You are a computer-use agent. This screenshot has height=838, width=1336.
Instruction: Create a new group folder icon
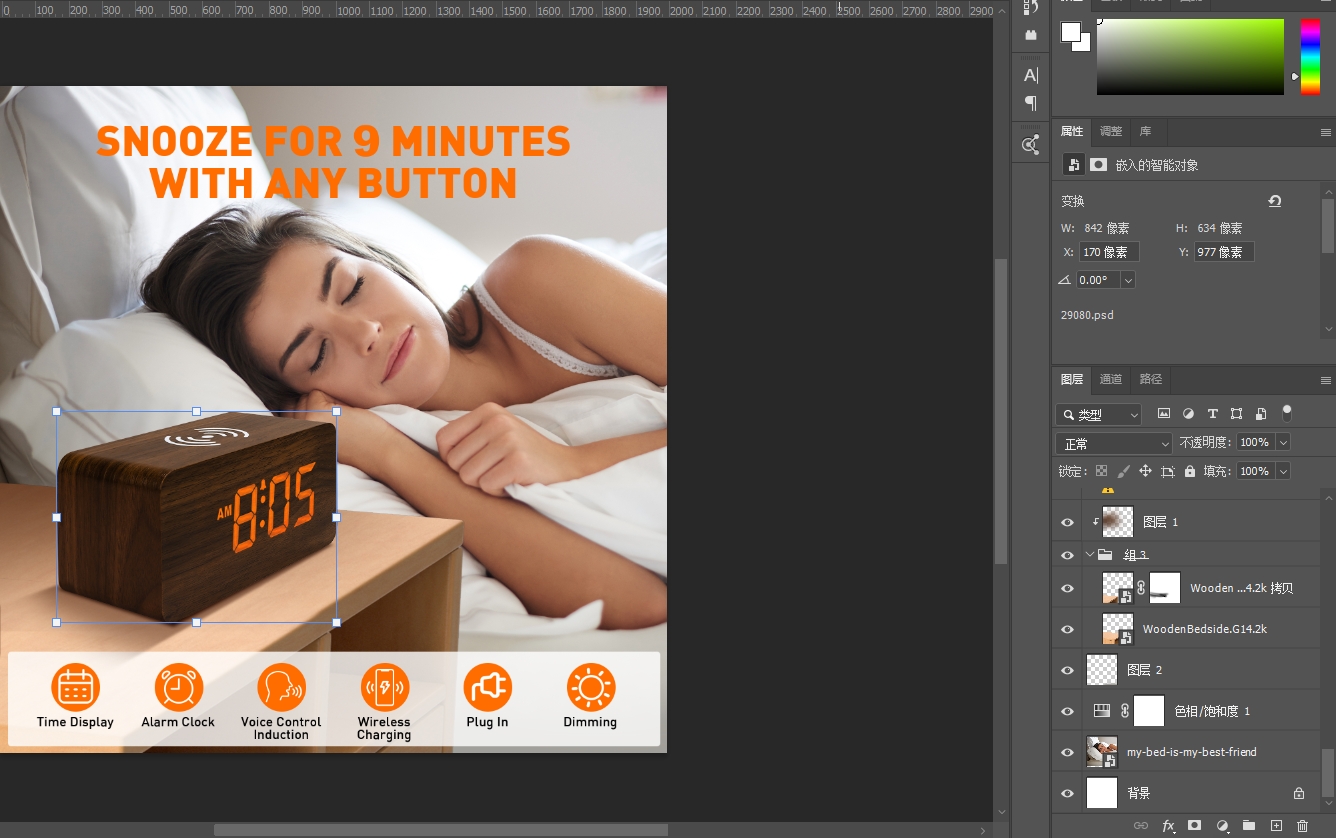pyautogui.click(x=1249, y=826)
